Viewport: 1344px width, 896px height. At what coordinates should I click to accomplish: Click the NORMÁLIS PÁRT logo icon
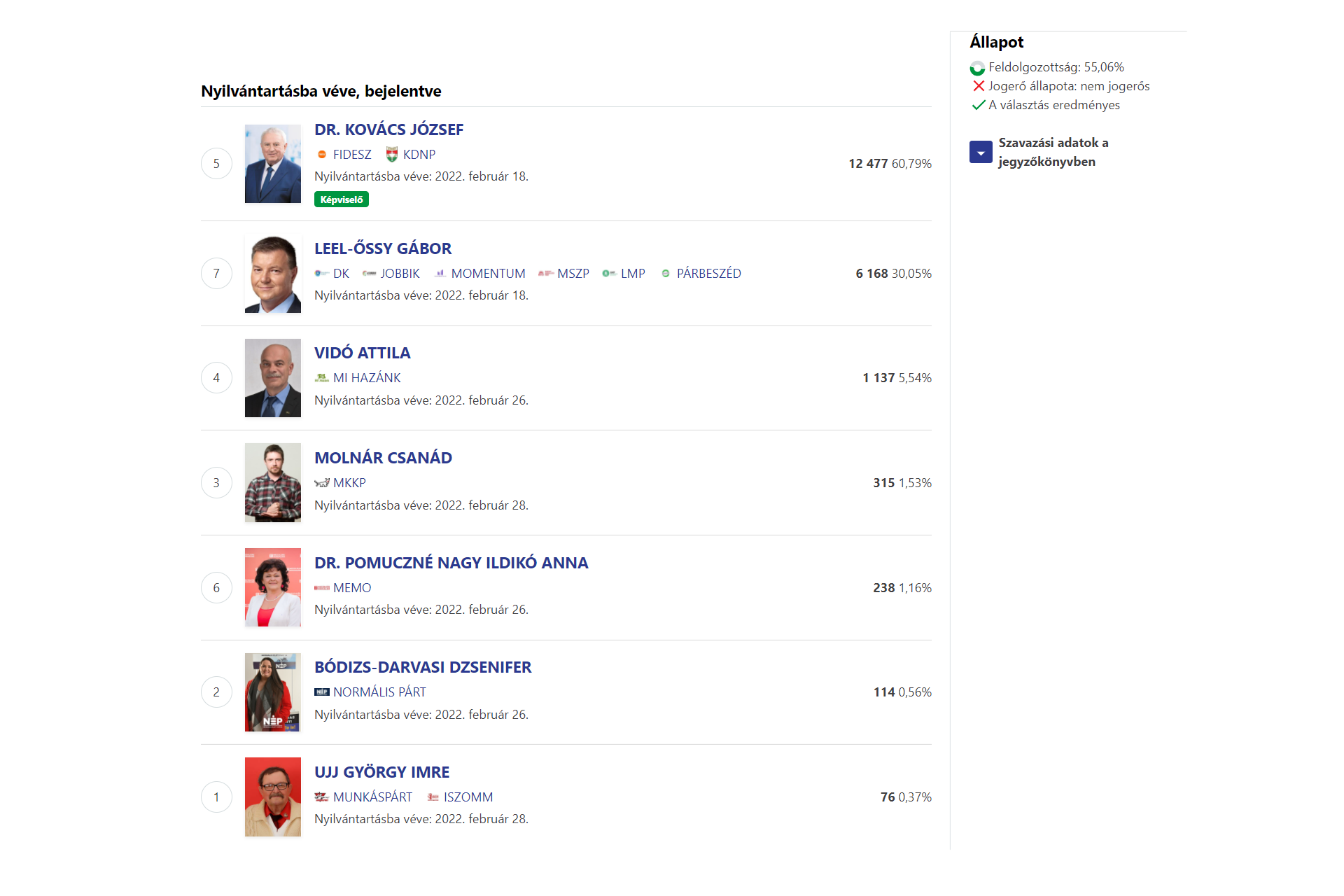click(322, 692)
